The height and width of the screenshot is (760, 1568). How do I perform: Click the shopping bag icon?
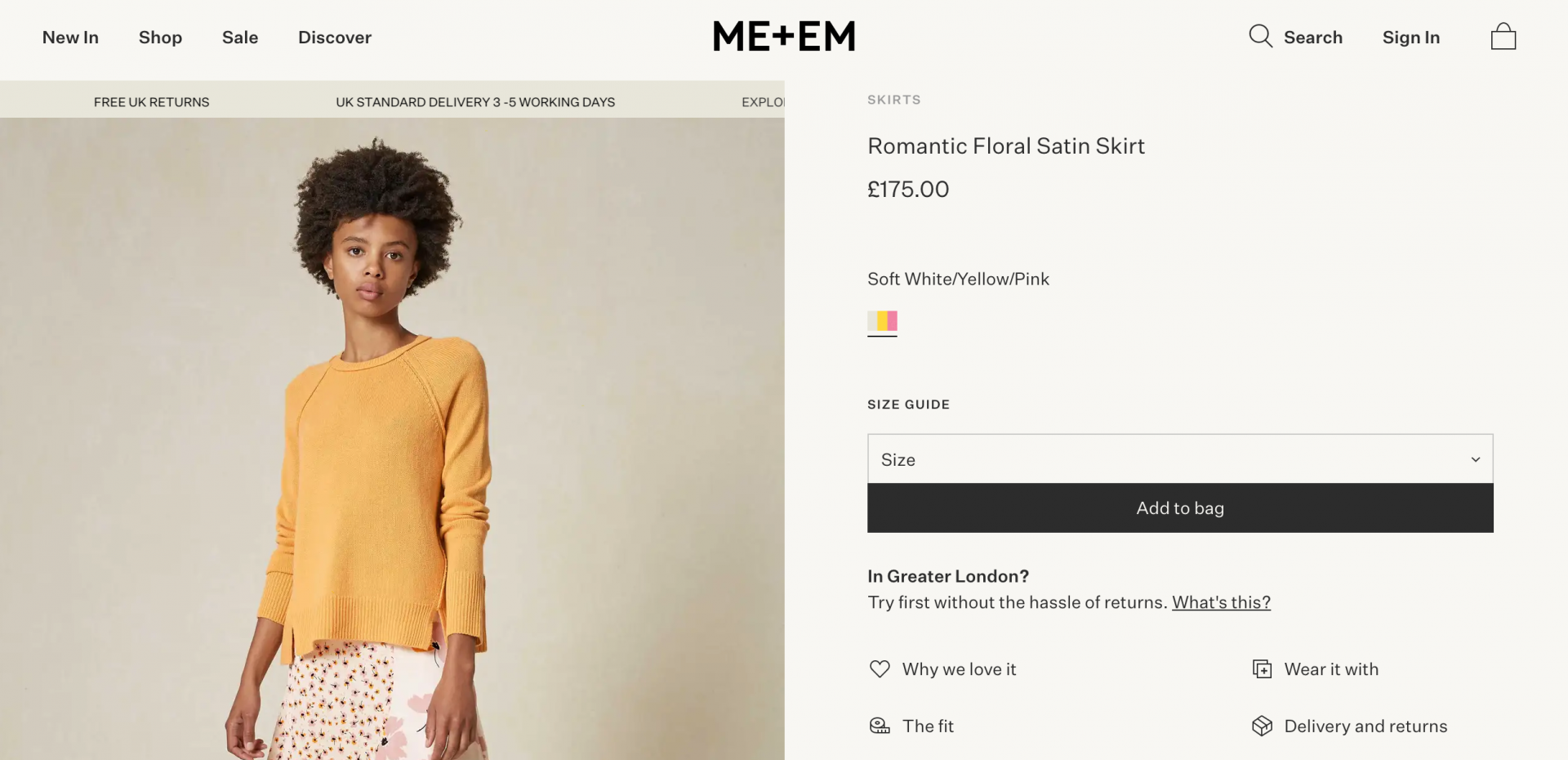click(1503, 36)
